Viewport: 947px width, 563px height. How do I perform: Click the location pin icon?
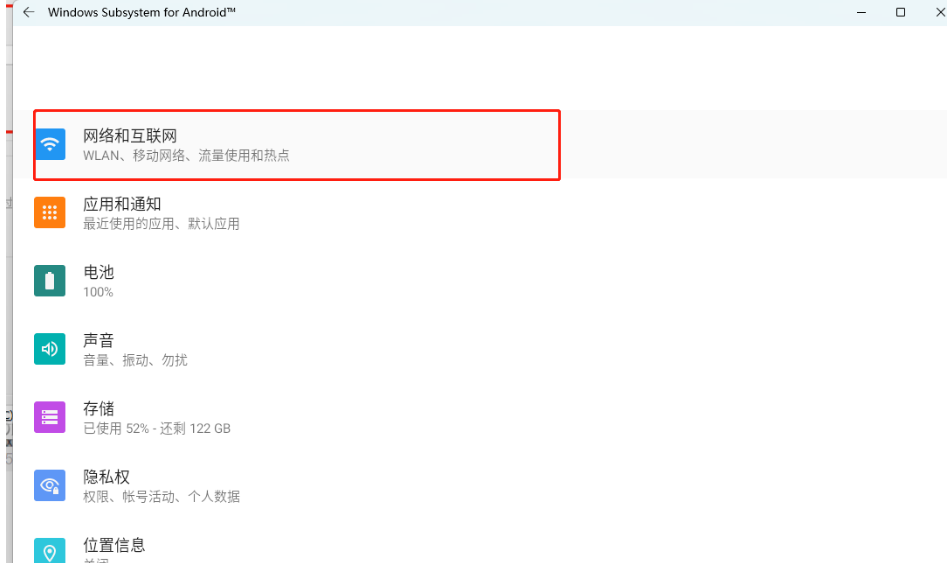(49, 551)
